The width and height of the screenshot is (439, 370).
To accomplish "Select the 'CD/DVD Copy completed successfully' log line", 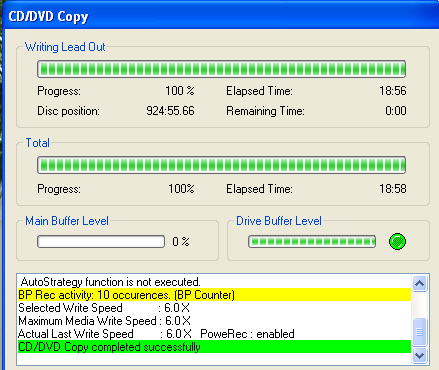I will (x=214, y=347).
